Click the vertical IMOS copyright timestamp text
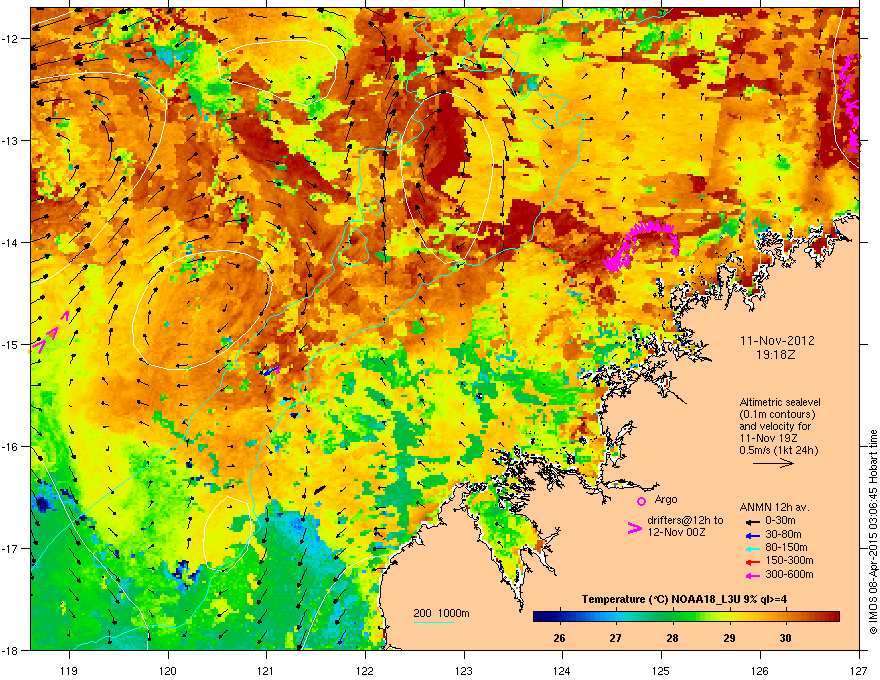The image size is (880, 680). [873, 532]
